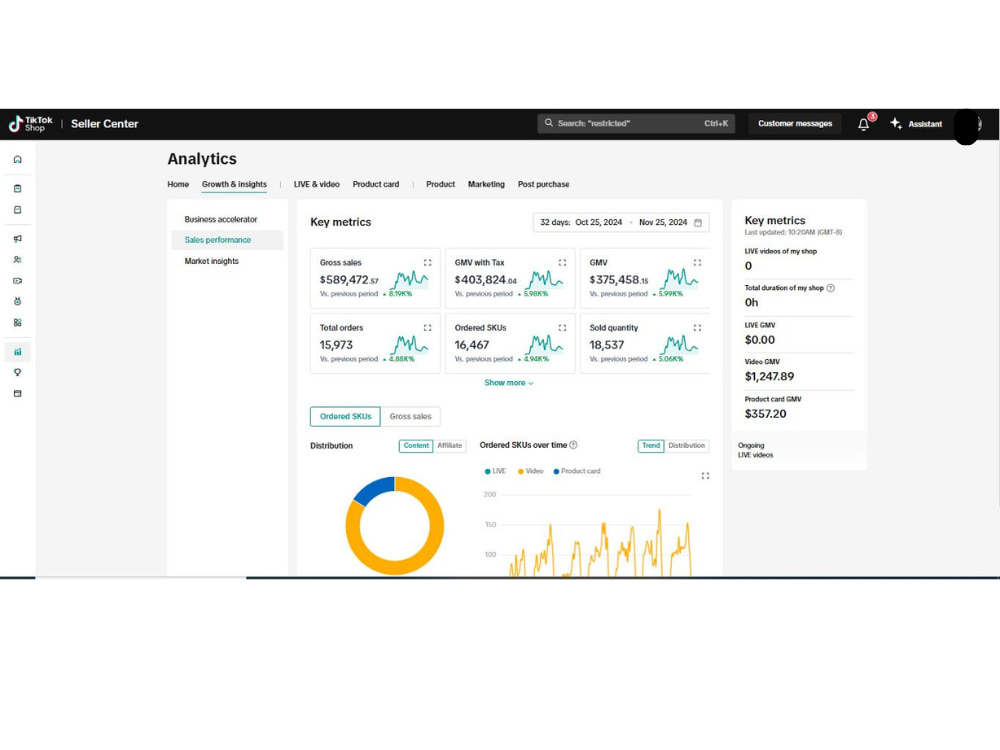
Task: Click the Ongoing LIVE videos label
Action: tap(755, 450)
